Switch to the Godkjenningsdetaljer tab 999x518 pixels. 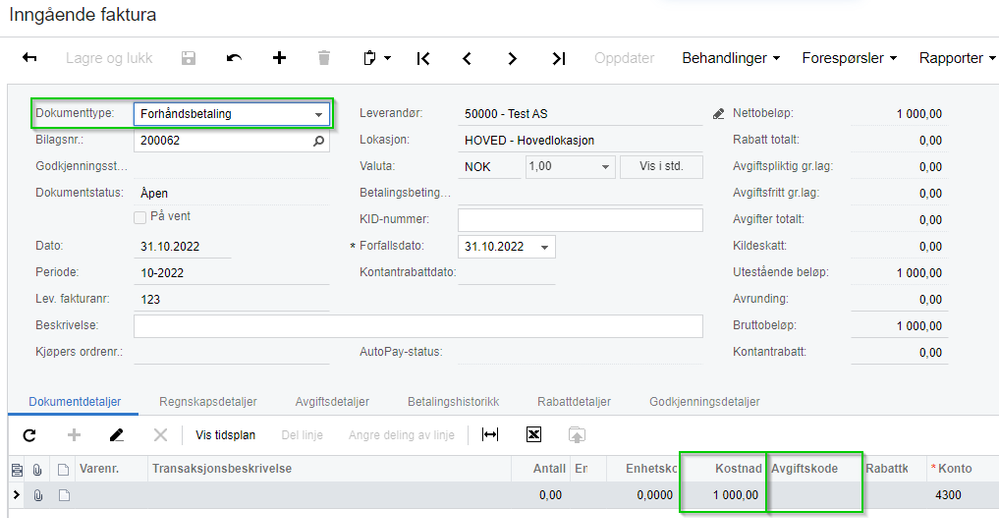[704, 402]
